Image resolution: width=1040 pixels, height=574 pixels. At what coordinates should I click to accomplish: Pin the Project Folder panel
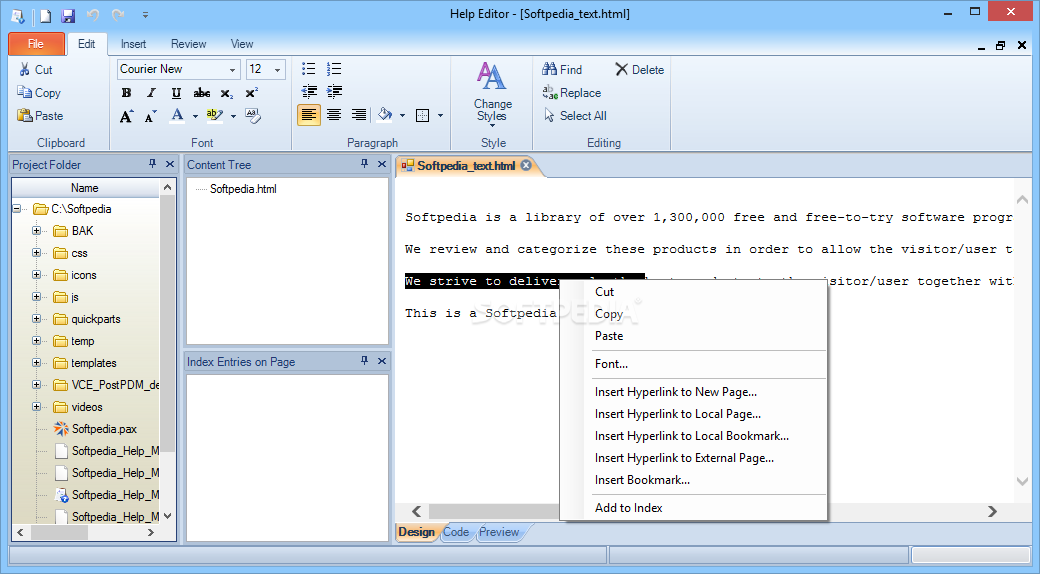coord(153,164)
